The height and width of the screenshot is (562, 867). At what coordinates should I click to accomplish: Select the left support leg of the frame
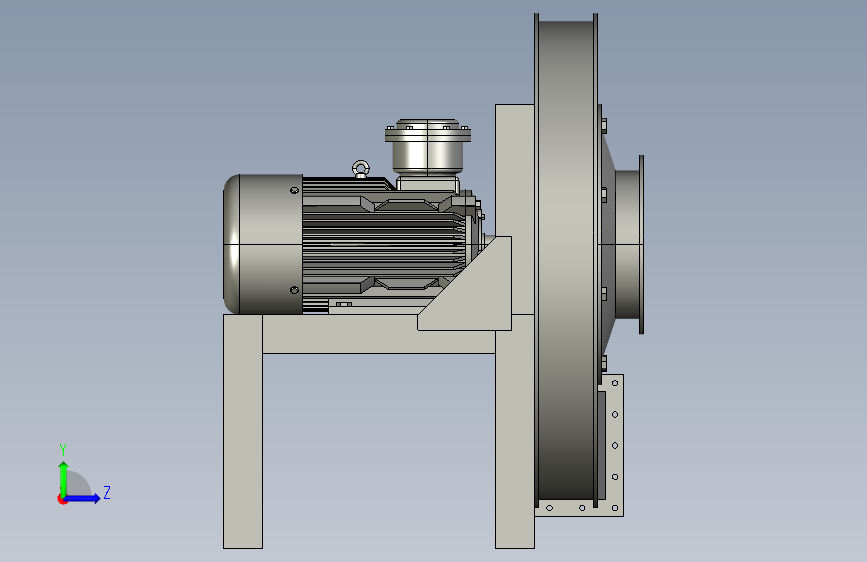point(243,431)
